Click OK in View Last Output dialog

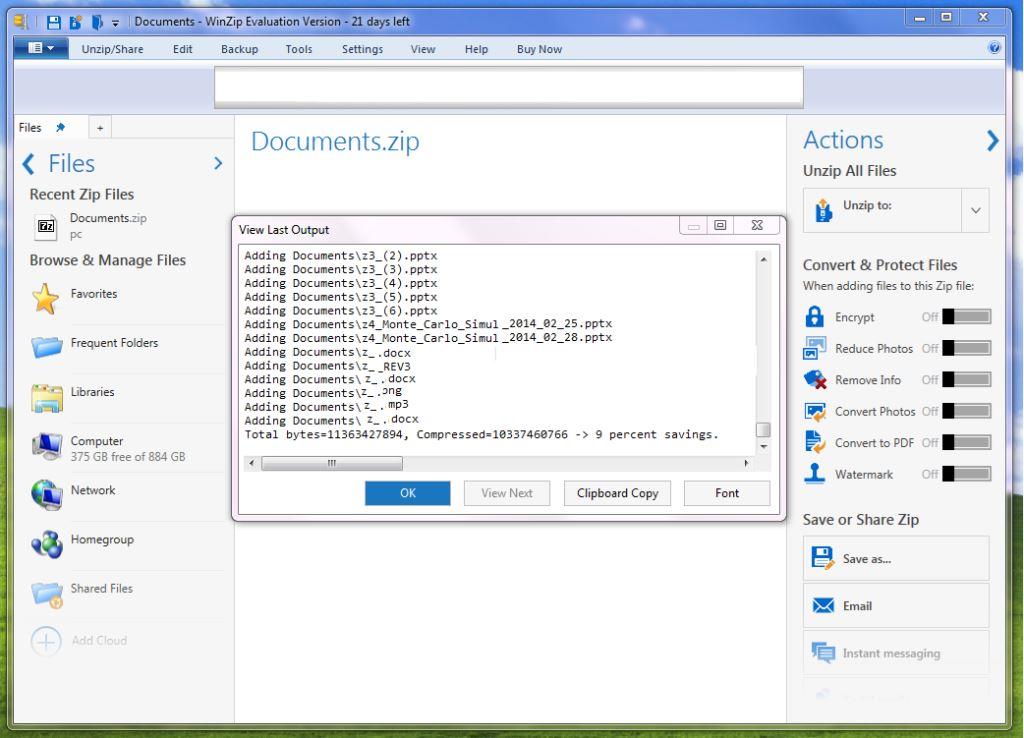click(408, 493)
